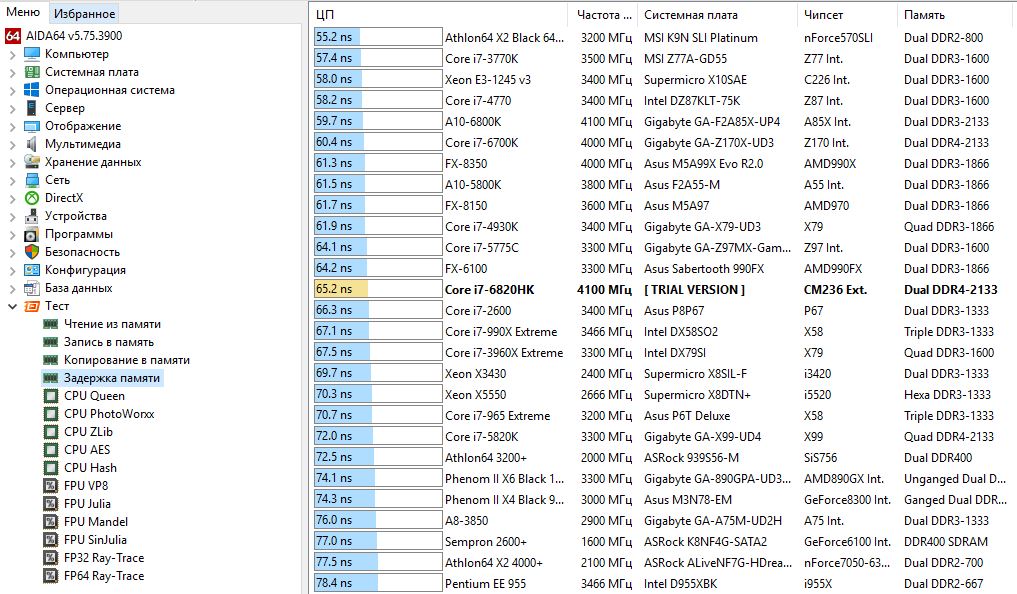Click the FP64 Ray-Trace percent icon
This screenshot has height=594, width=1017.
click(51, 576)
